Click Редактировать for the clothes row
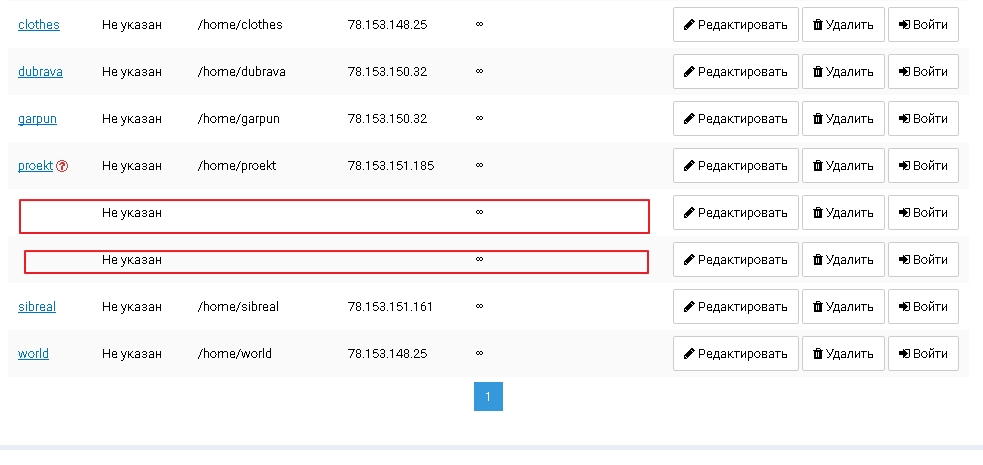 [x=735, y=24]
